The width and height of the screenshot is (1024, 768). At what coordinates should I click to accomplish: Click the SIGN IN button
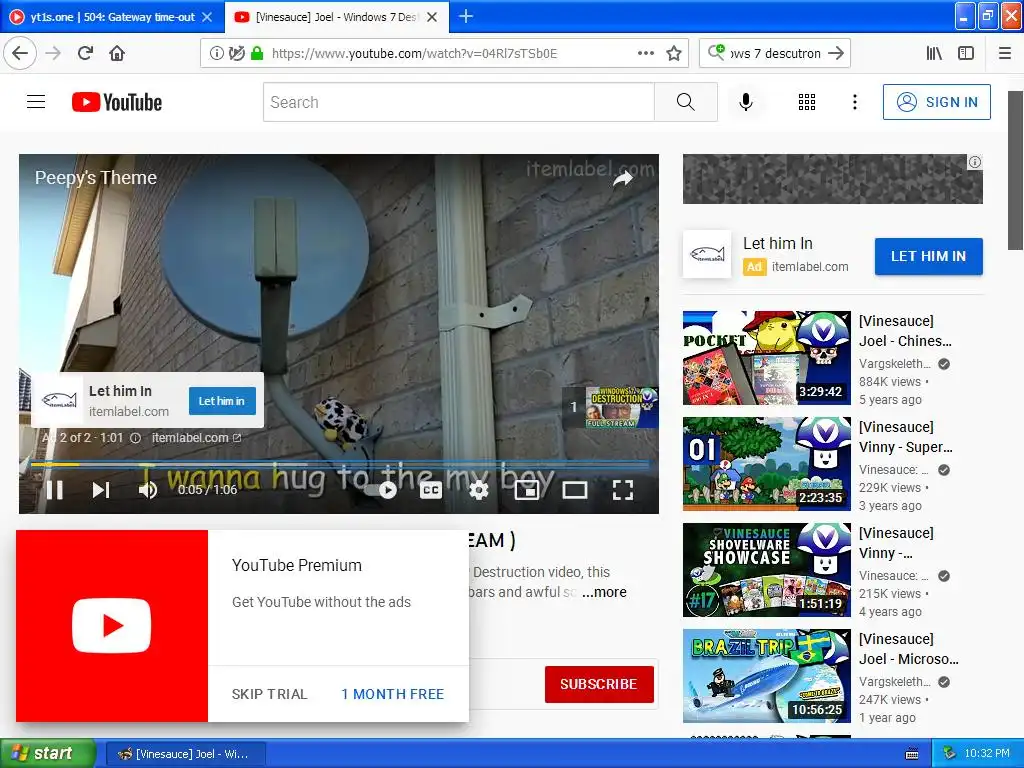[x=936, y=102]
